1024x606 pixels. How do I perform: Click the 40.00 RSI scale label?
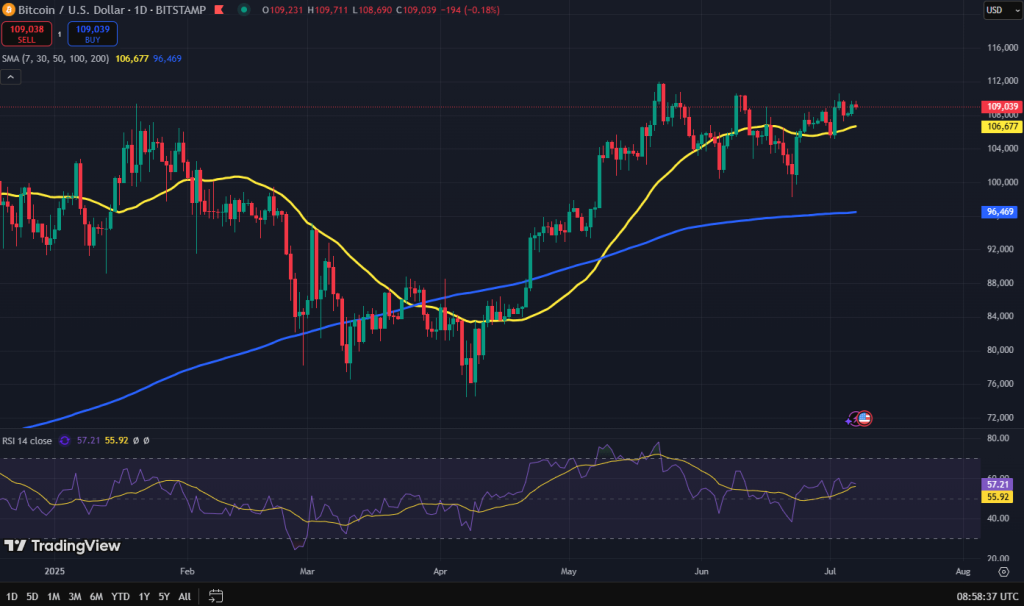point(998,518)
